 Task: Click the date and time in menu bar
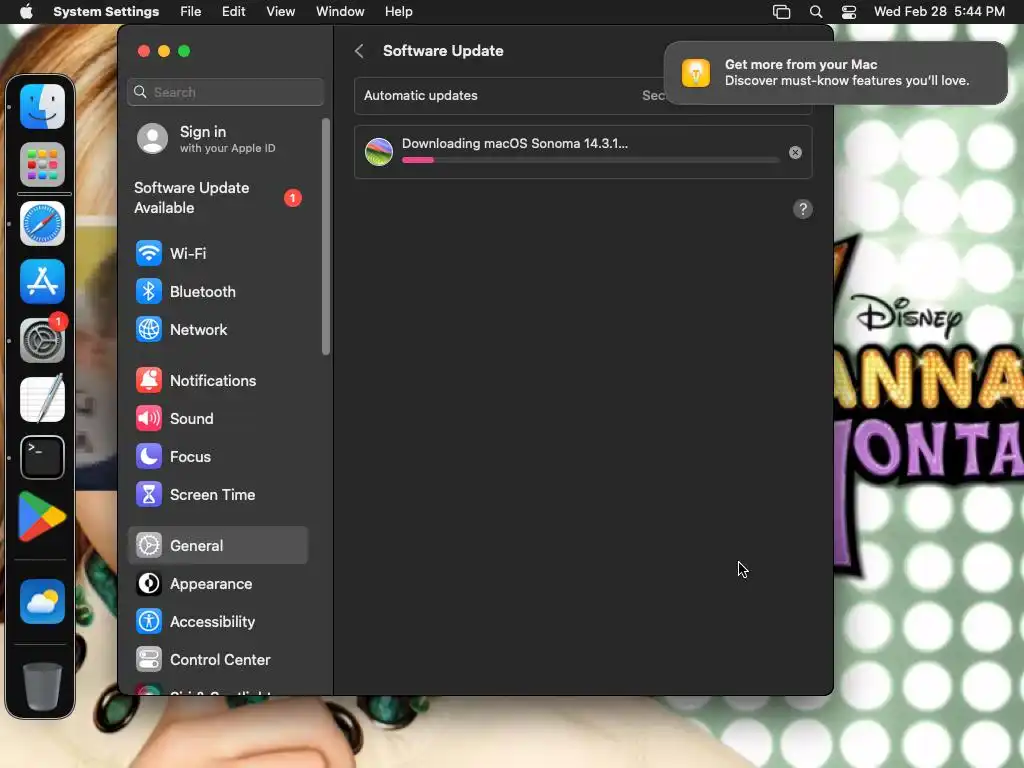[939, 12]
